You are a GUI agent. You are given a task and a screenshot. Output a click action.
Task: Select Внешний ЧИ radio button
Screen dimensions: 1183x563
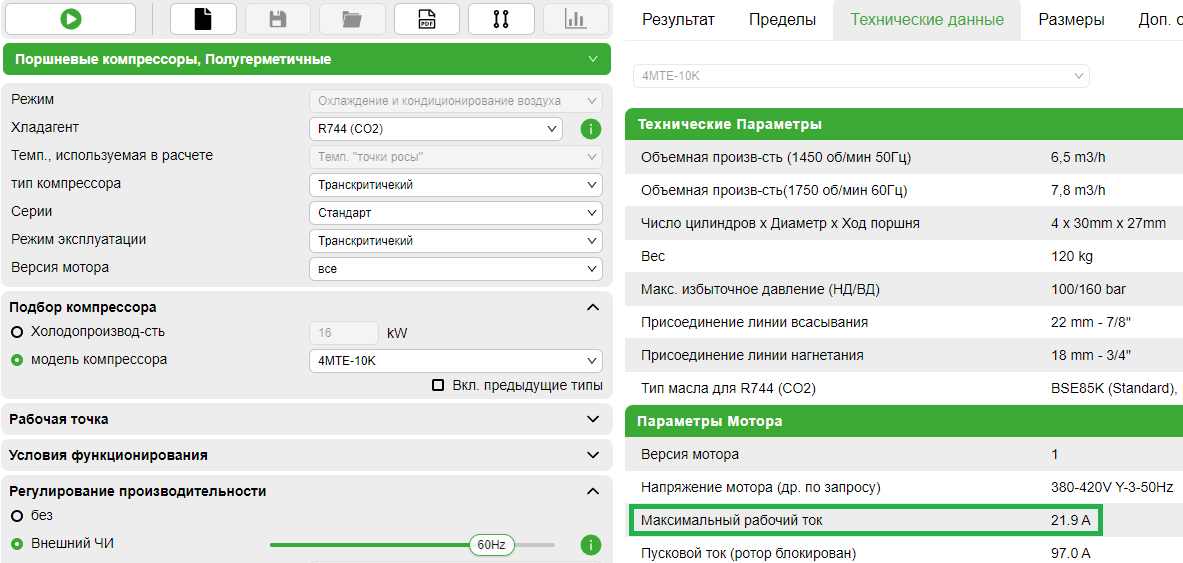tap(17, 543)
